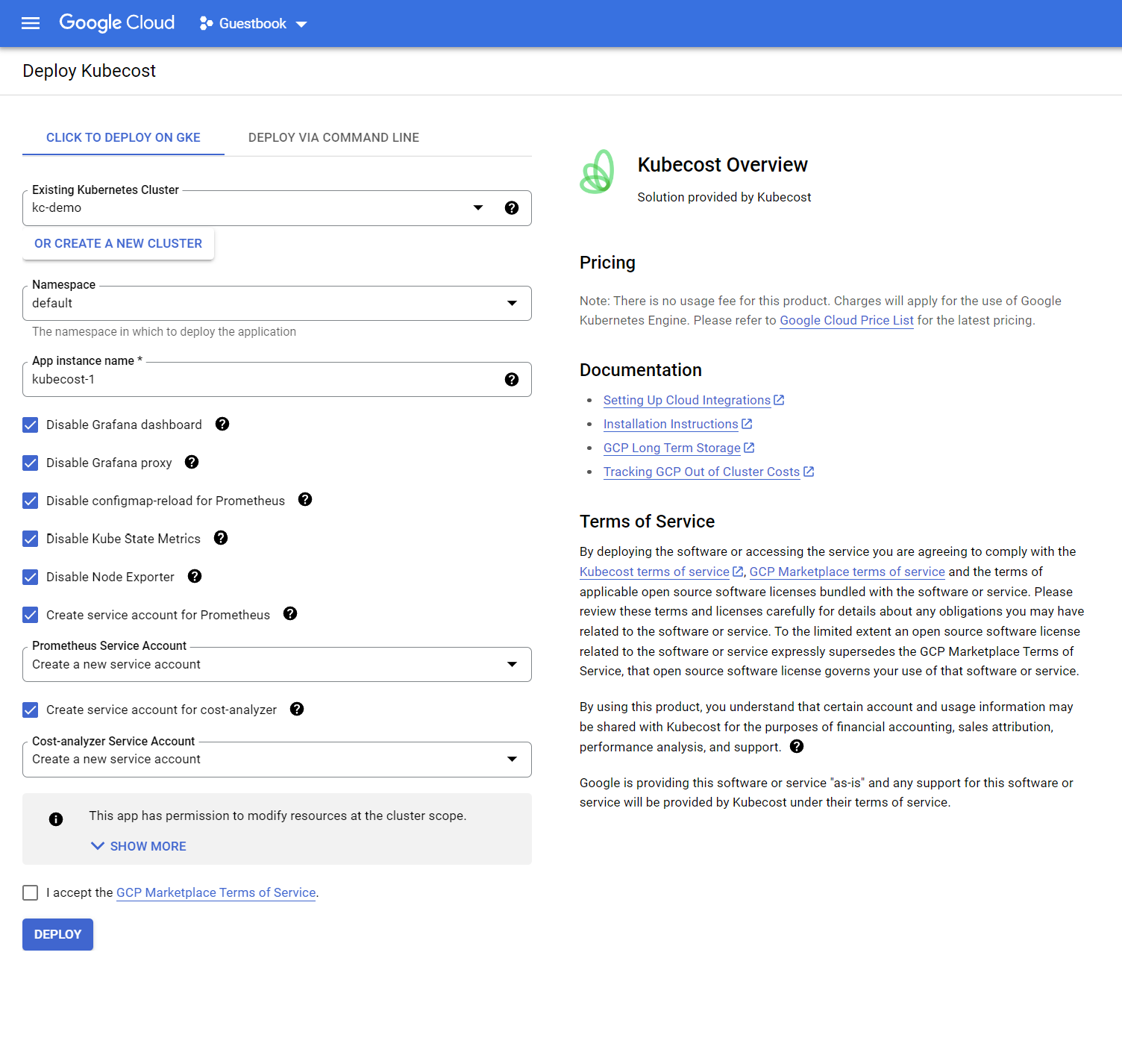This screenshot has width=1122, height=1064.
Task: Click the Deploy button
Action: (x=57, y=934)
